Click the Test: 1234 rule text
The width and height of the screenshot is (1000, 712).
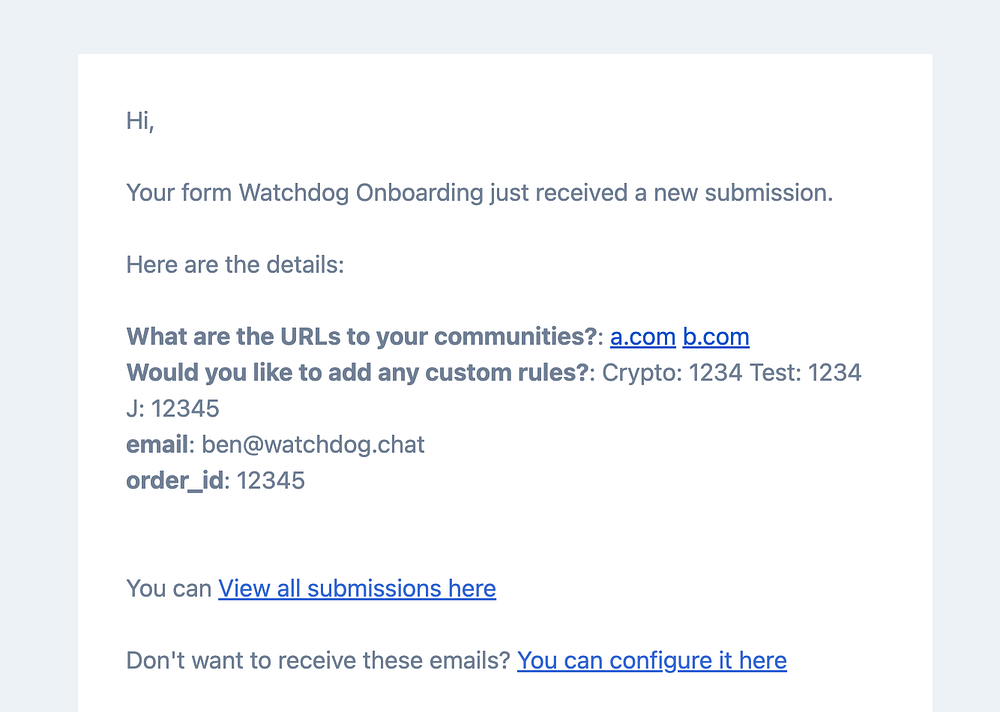point(806,373)
